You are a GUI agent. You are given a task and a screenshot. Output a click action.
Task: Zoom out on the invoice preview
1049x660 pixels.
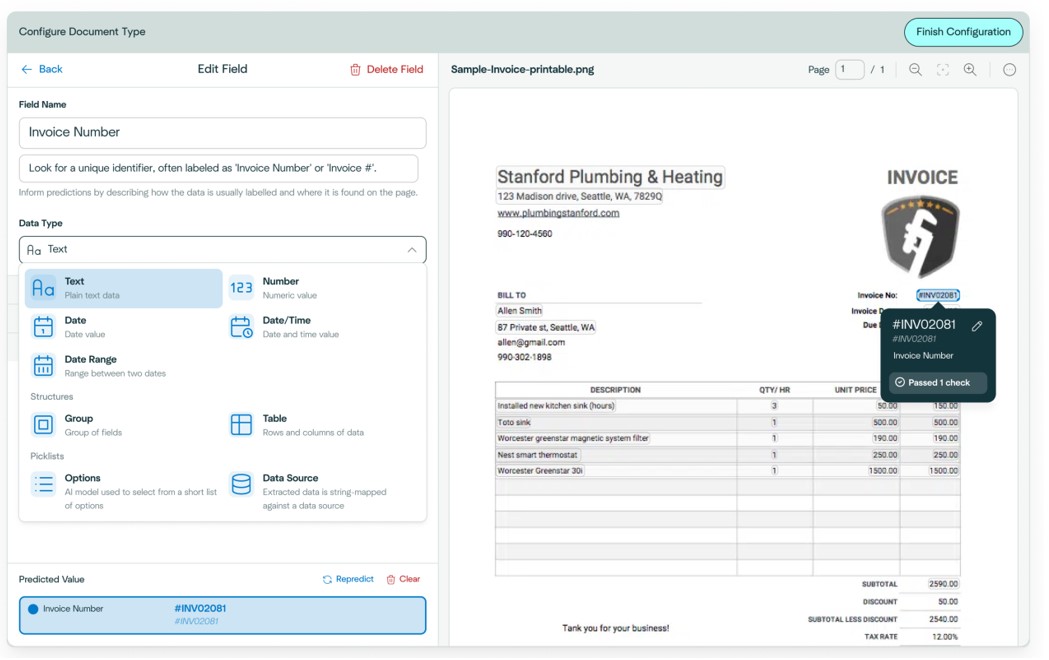click(x=917, y=69)
